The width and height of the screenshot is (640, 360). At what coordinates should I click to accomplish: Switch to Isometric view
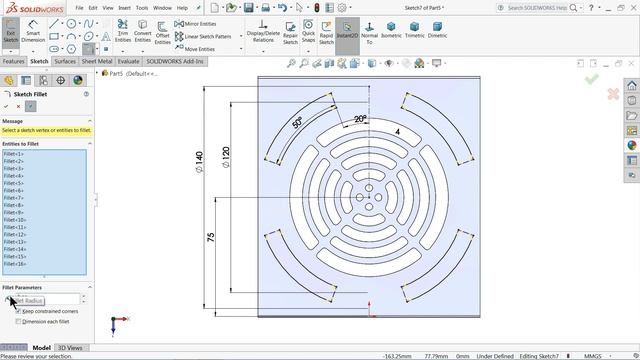391,30
